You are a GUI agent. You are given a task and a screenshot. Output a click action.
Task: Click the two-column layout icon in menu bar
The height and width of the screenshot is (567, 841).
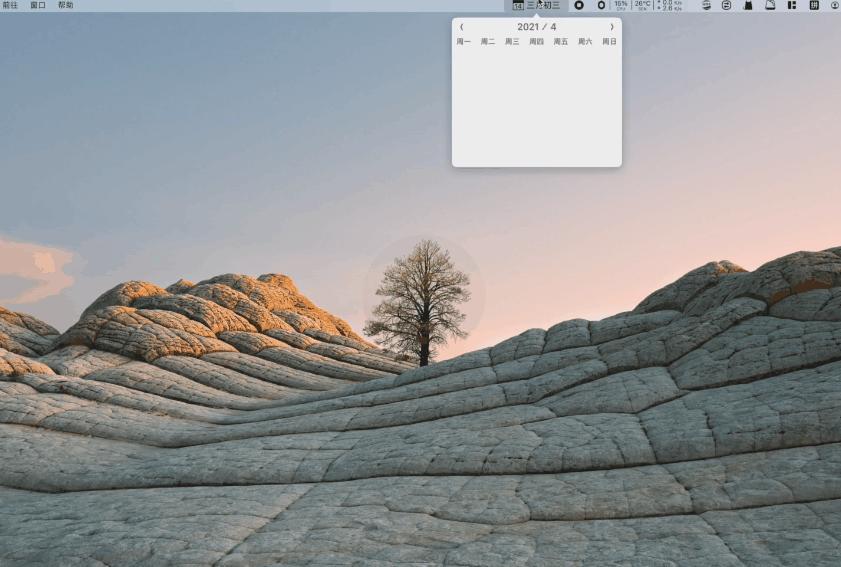click(x=792, y=5)
